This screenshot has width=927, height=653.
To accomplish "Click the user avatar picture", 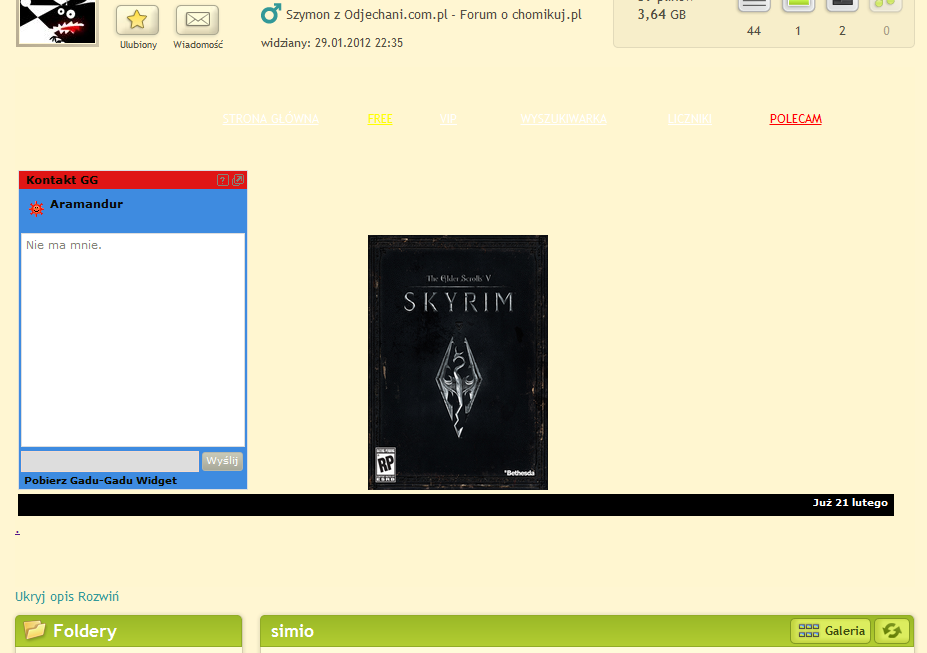I will (57, 22).
